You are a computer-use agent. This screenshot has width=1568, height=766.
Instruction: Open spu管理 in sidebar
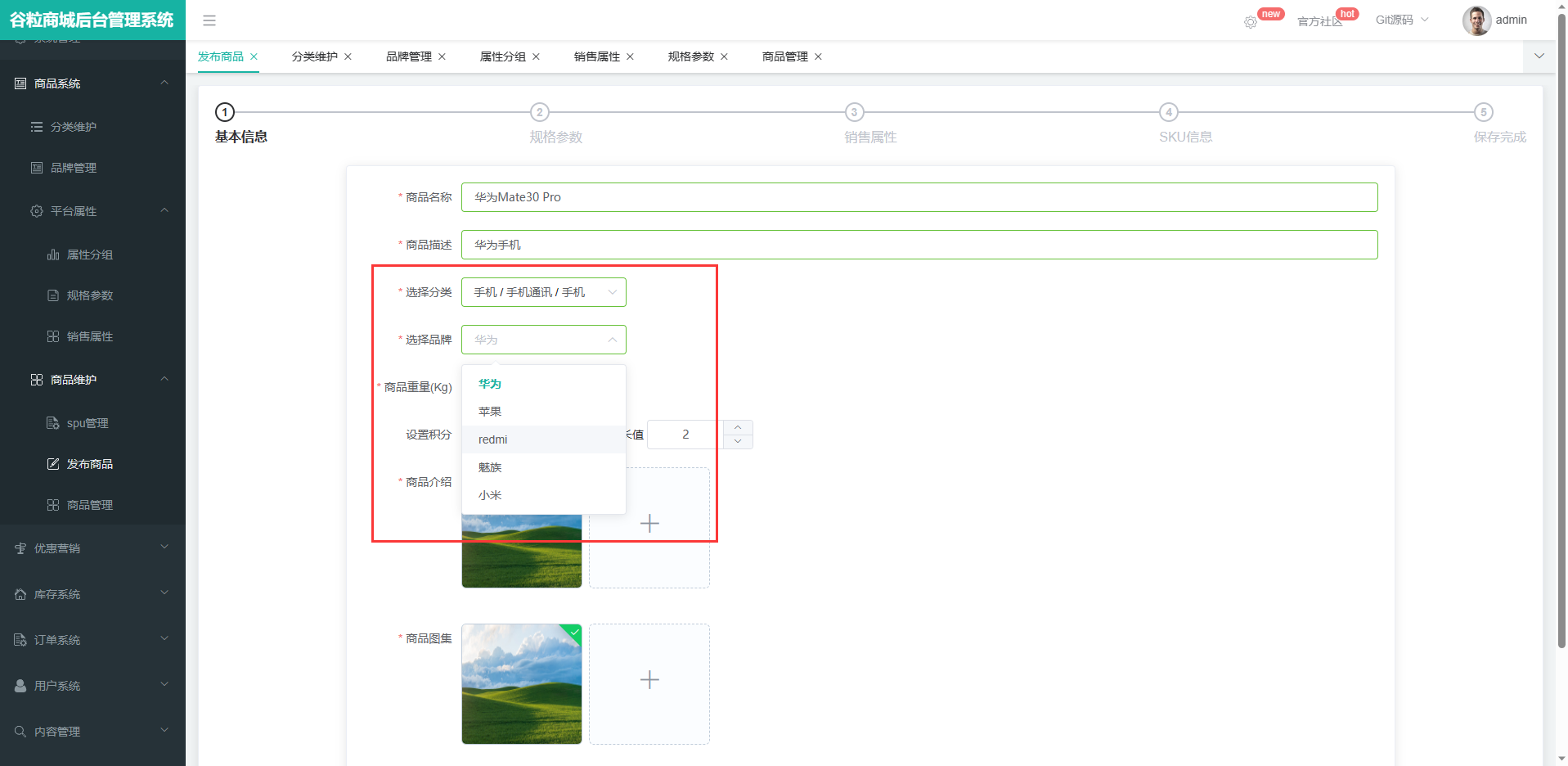point(88,423)
